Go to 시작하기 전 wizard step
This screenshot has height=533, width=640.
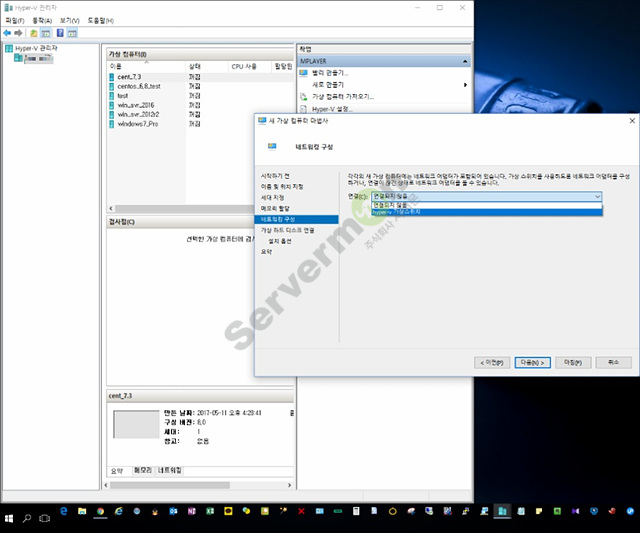click(x=275, y=176)
